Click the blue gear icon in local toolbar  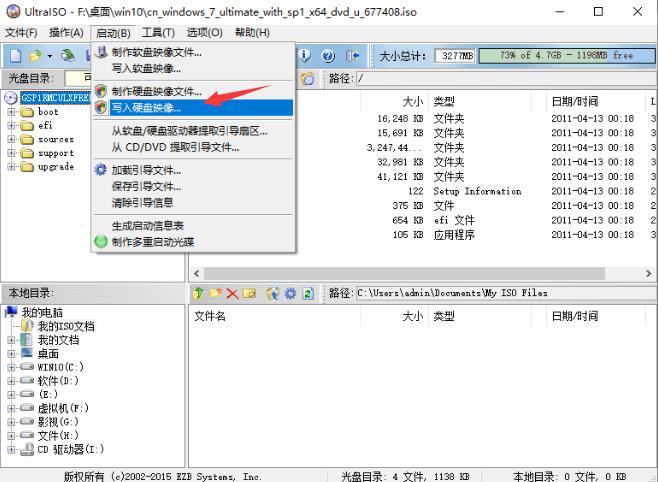(x=290, y=293)
